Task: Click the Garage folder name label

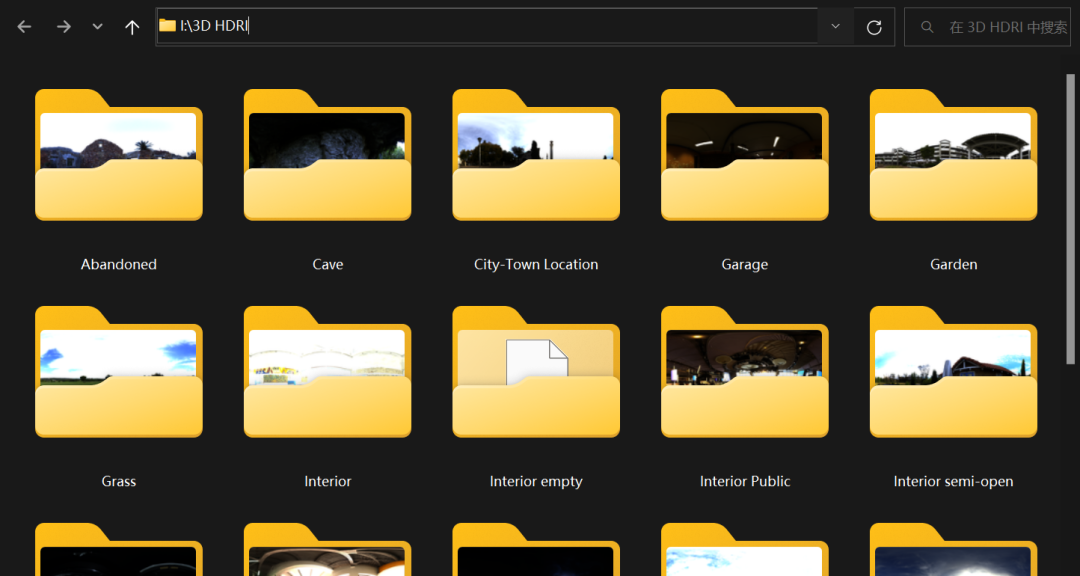Action: (745, 265)
